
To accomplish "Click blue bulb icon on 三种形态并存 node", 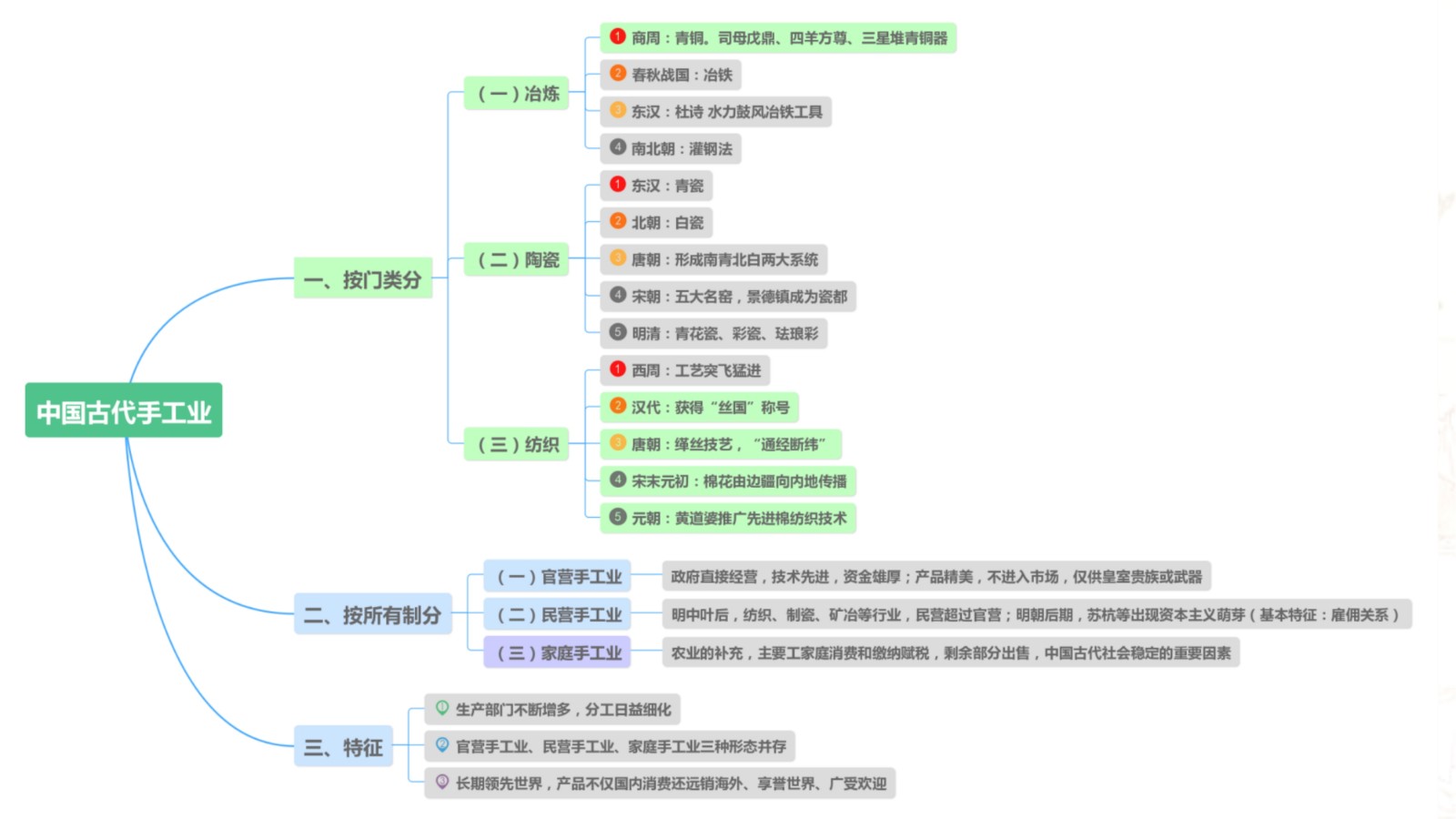I will [x=442, y=744].
